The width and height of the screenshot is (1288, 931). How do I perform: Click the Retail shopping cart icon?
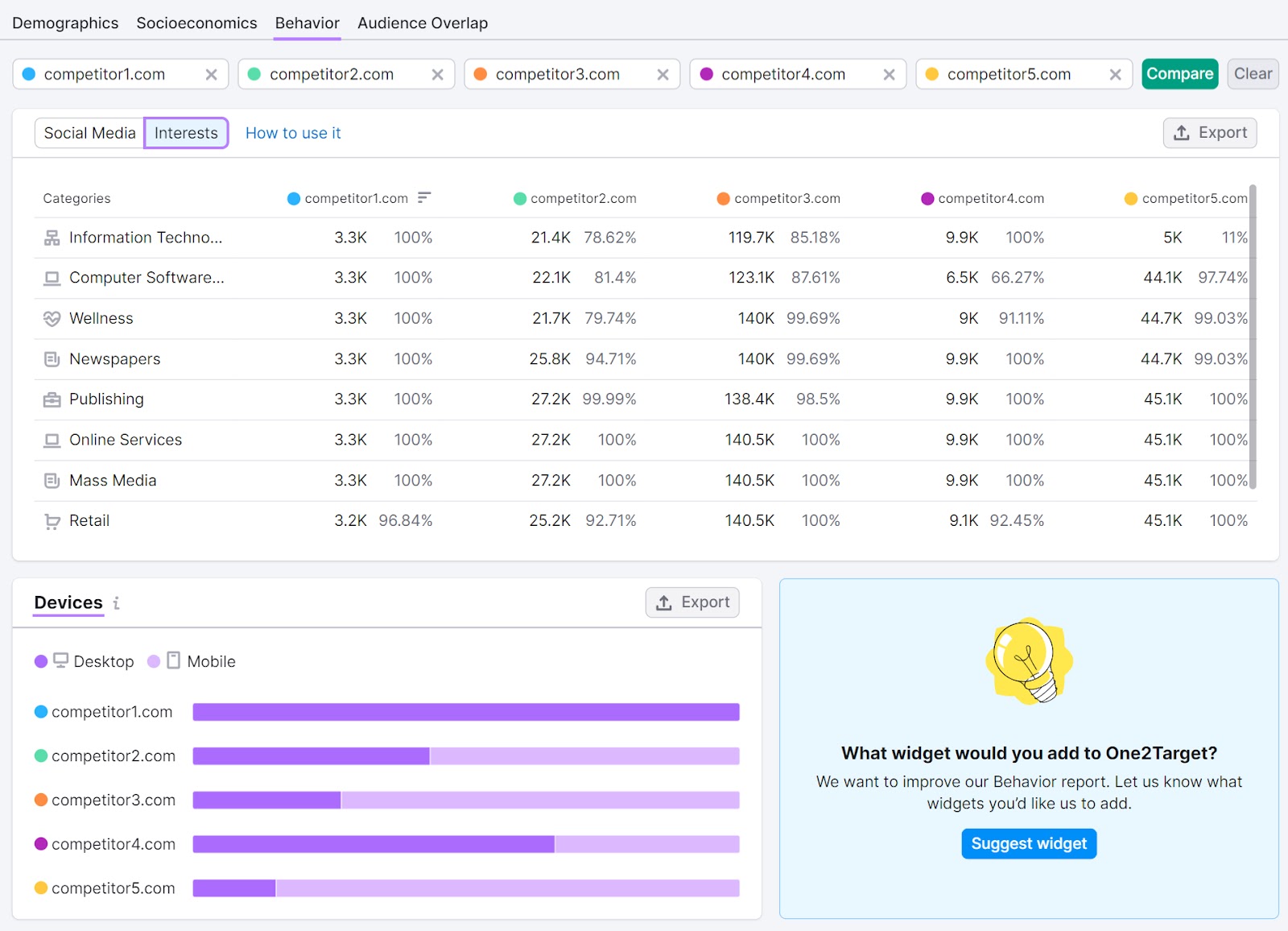tap(52, 520)
